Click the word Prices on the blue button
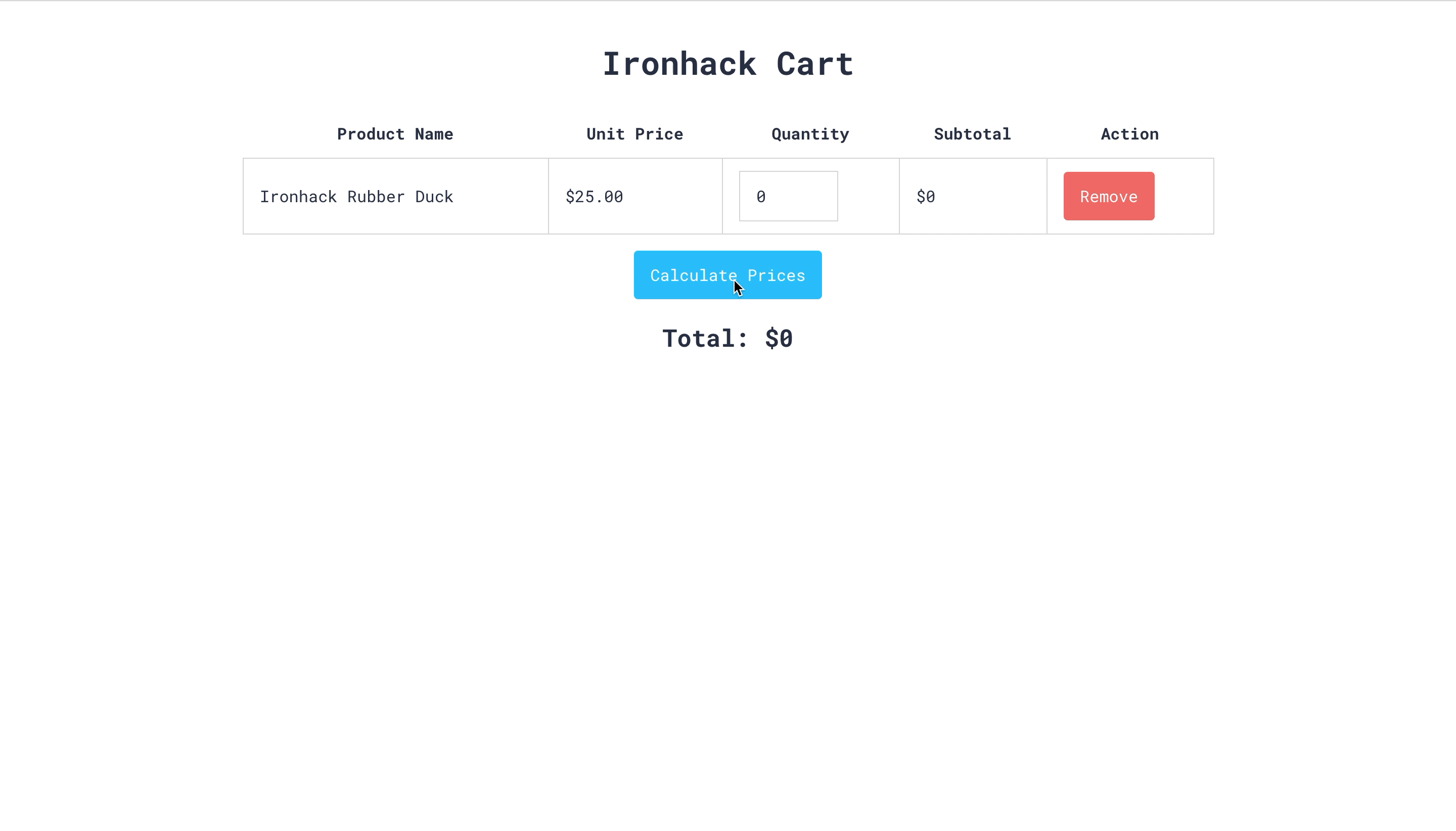This screenshot has width=1456, height=831. [x=776, y=275]
